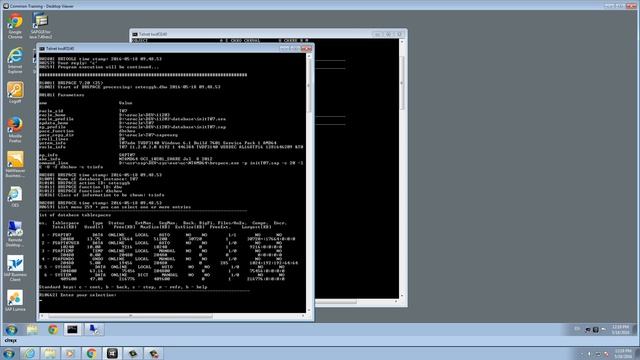This screenshot has width=640, height=360.
Task: Select the PSAPUNDO tablespace row
Action: coord(169,261)
